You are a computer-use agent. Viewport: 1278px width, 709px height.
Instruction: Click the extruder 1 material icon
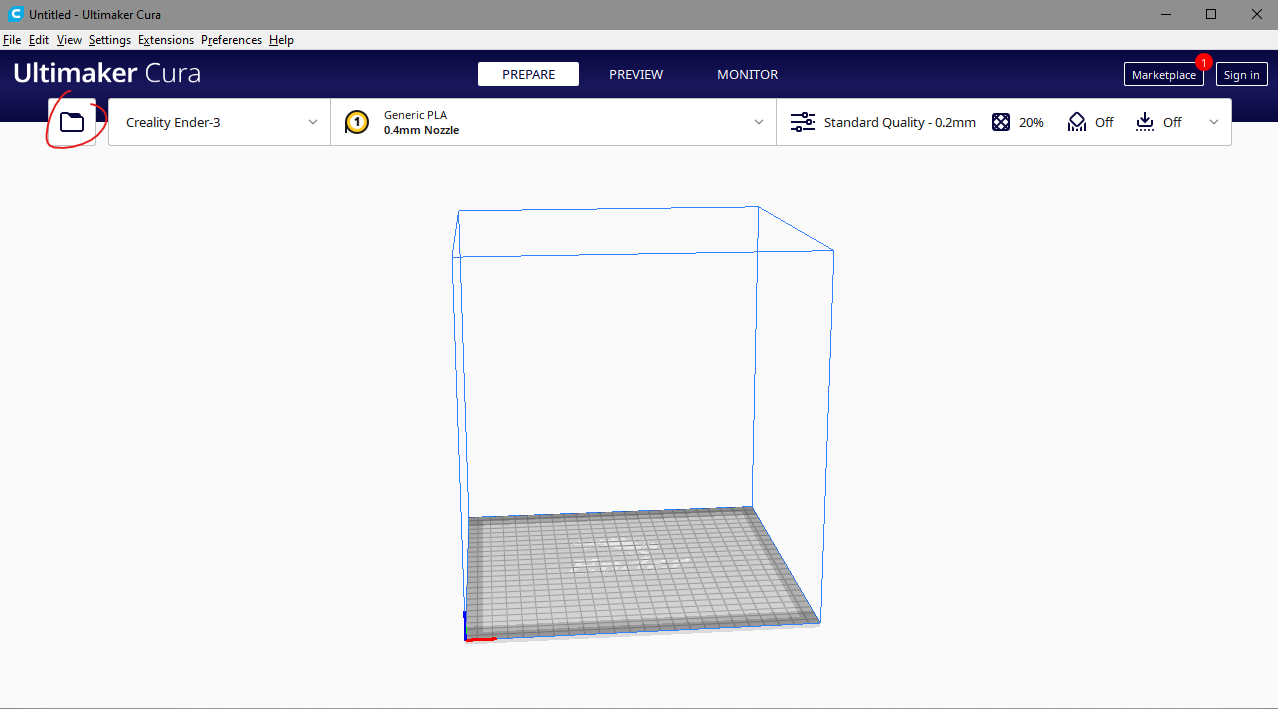tap(357, 122)
